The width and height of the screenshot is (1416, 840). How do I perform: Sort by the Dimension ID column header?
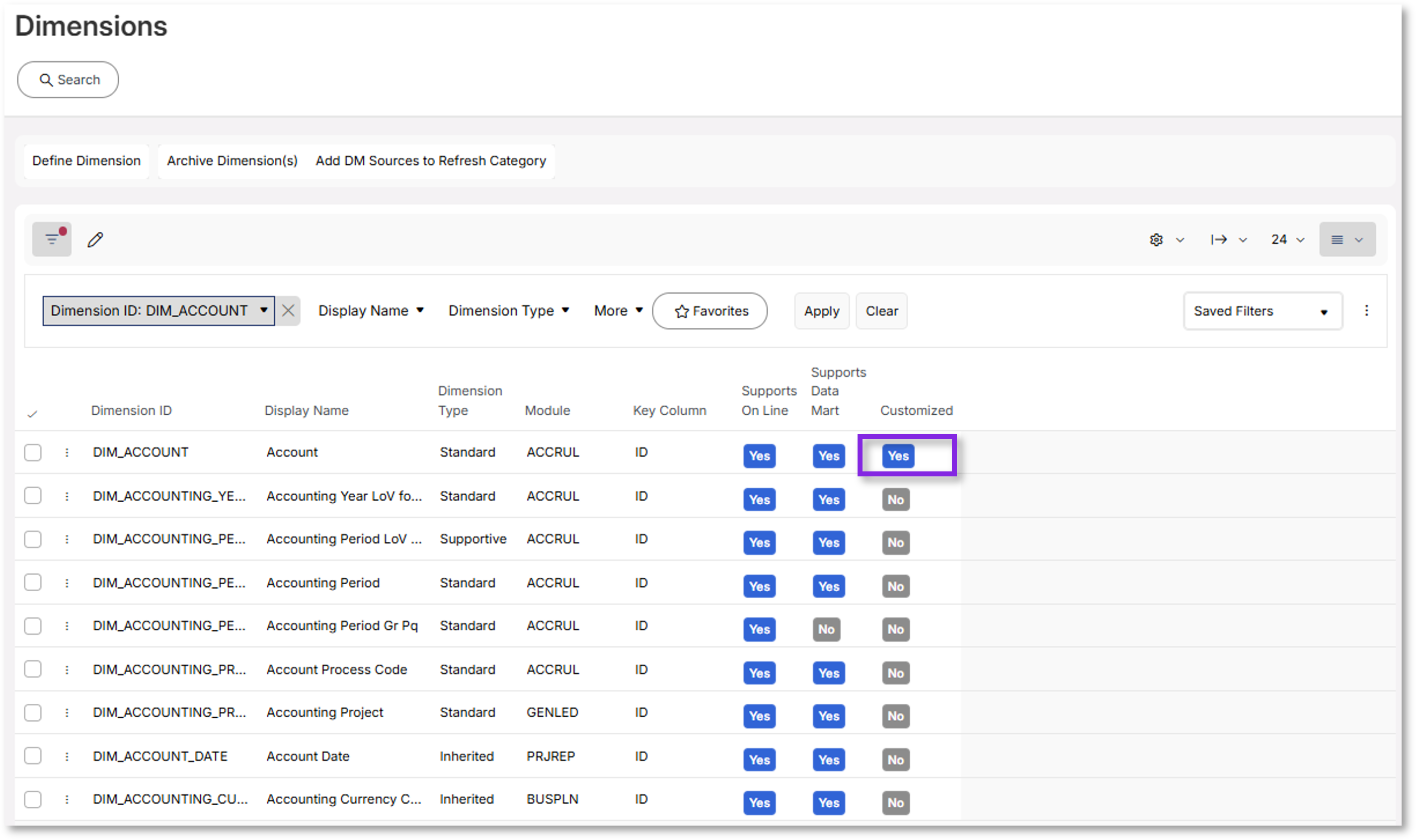(131, 411)
